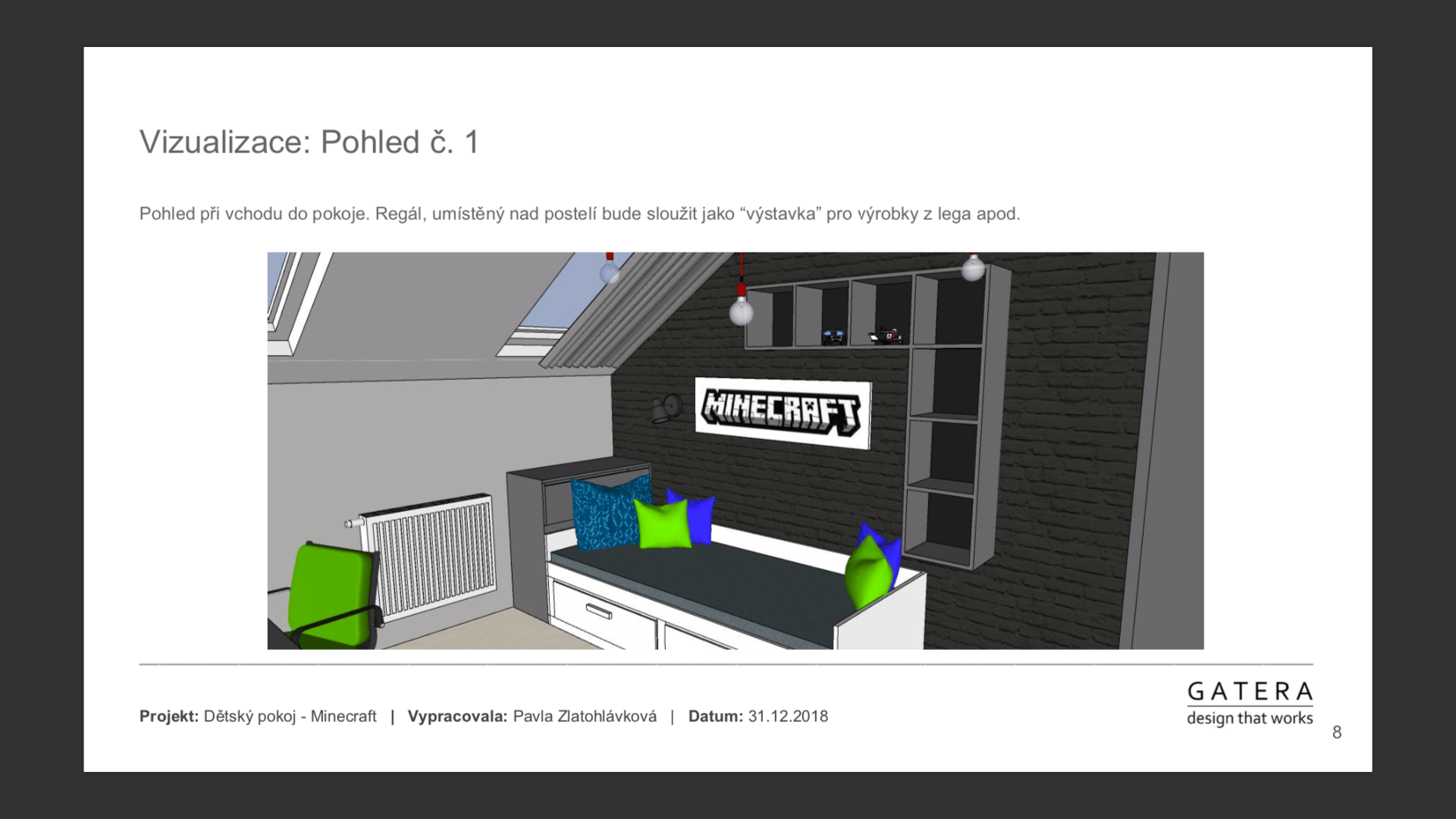This screenshot has height=819, width=1456.
Task: Click the room visualization render image
Action: [x=735, y=450]
